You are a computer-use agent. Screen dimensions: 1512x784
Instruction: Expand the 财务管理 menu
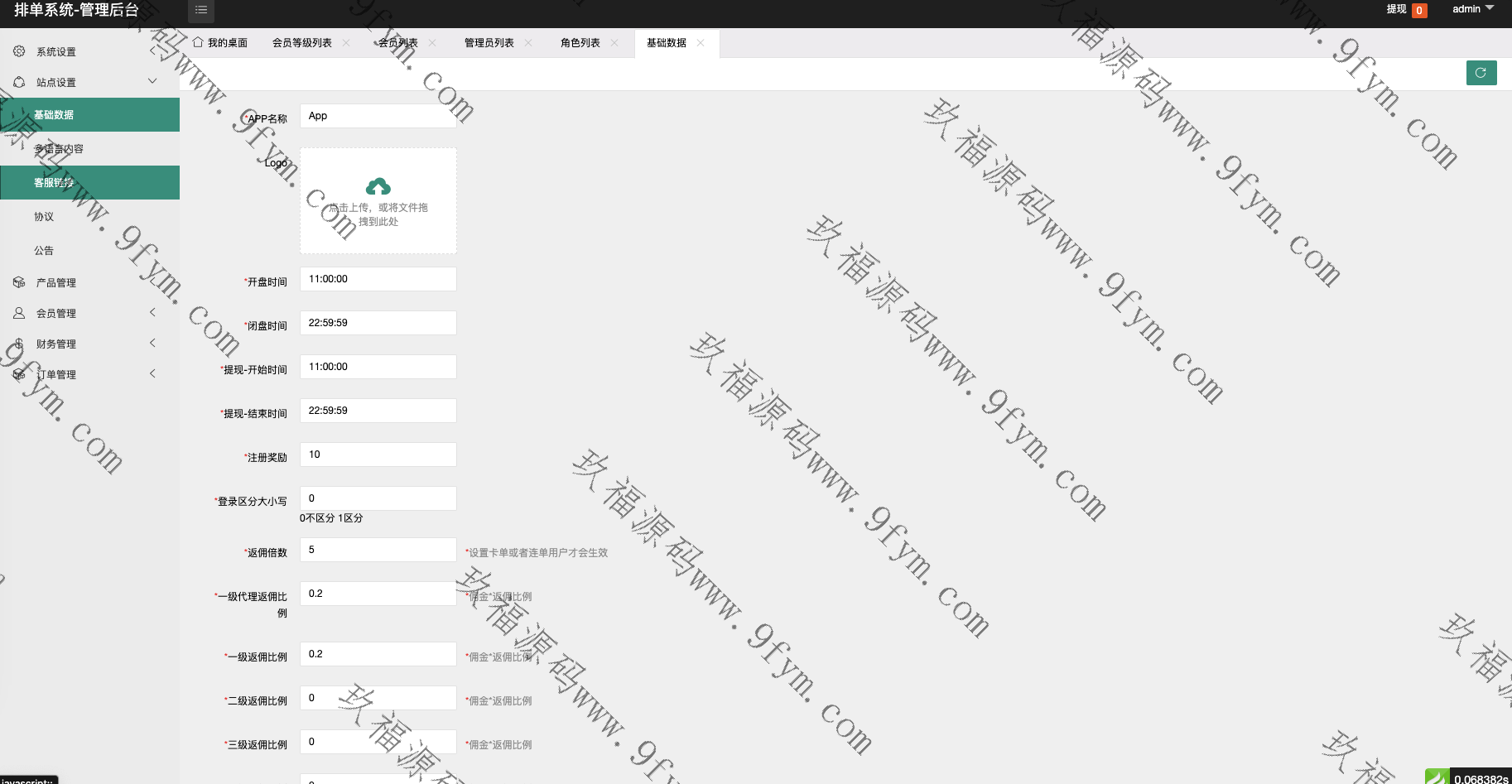[152, 343]
